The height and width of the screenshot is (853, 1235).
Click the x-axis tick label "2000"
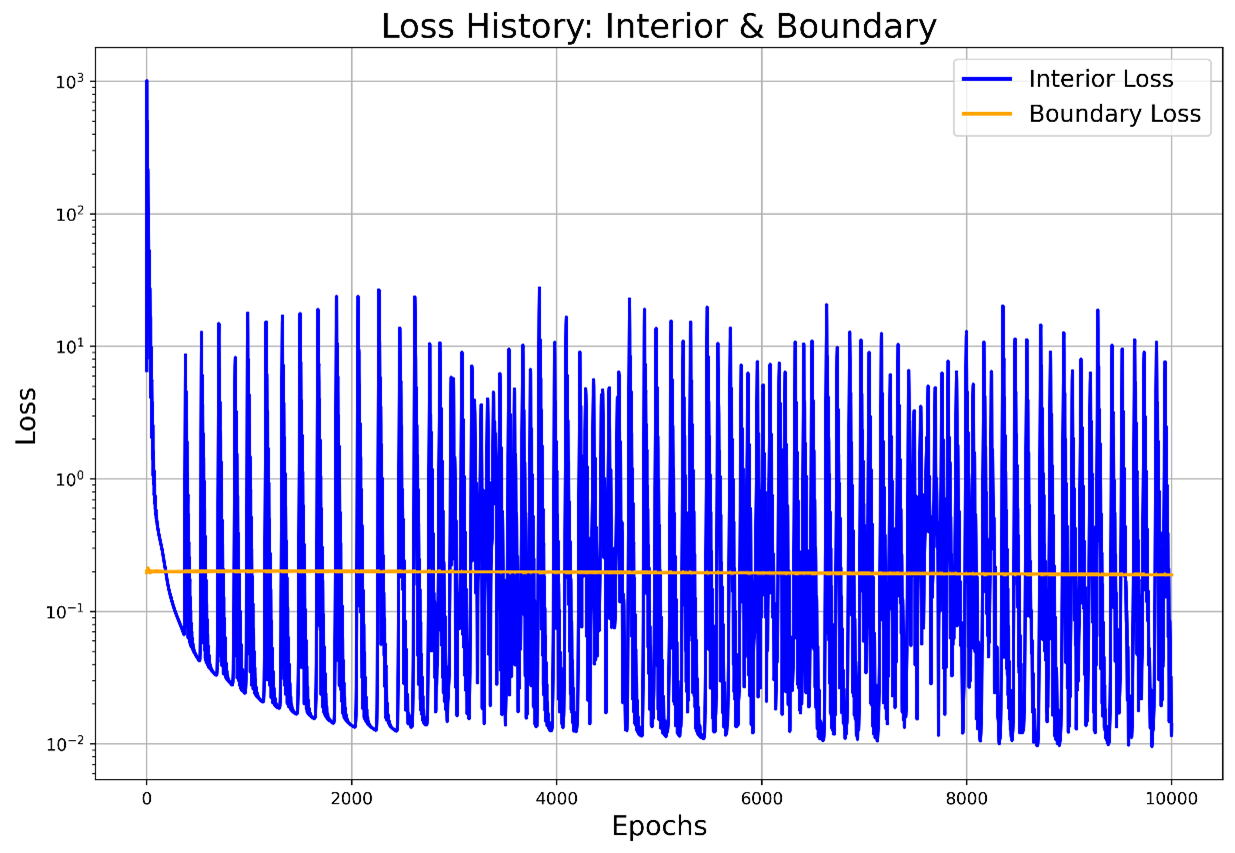coord(352,798)
